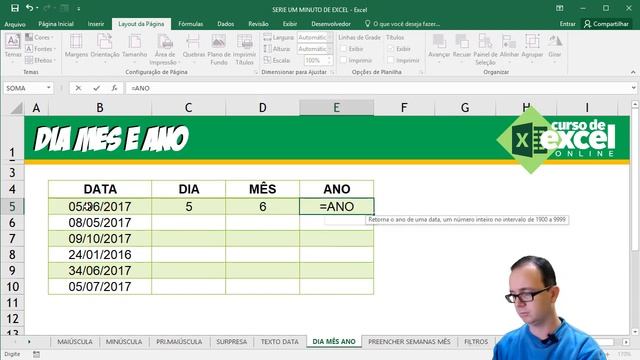The image size is (640, 360).
Task: Open the Fontes theme fonts dropdown
Action: [x=40, y=49]
